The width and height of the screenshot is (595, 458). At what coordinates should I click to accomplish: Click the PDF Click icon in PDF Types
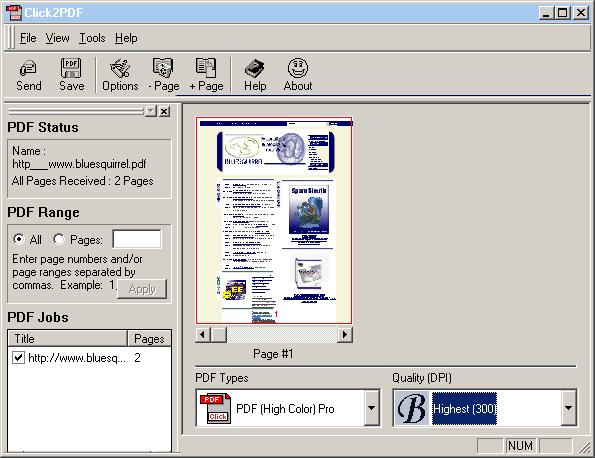click(215, 409)
